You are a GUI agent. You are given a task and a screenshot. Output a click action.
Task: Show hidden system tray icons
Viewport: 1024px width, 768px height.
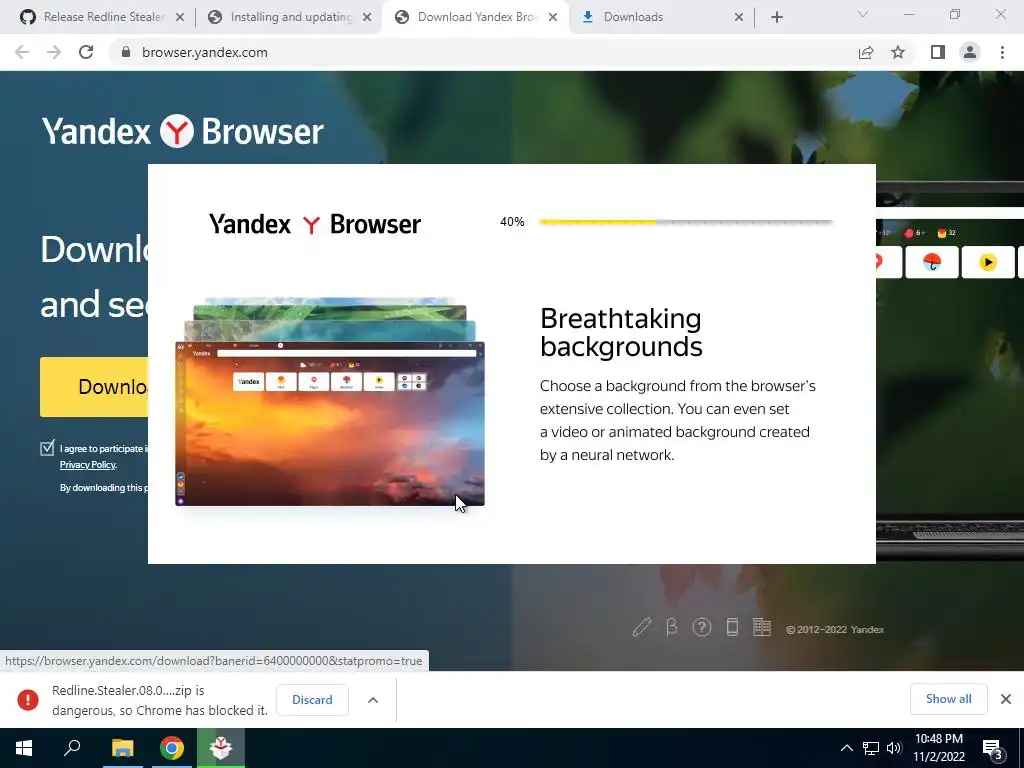tap(846, 748)
